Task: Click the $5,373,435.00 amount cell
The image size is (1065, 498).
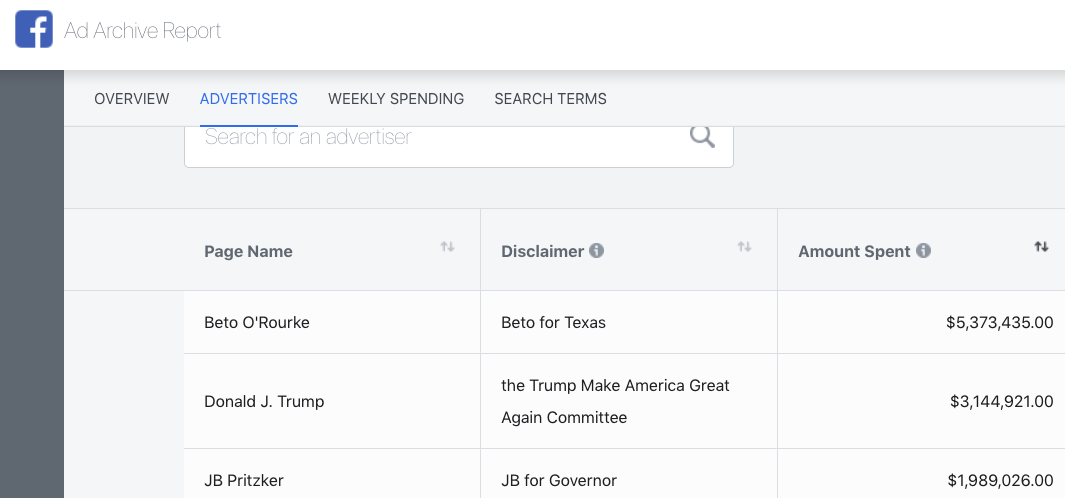Action: click(x=999, y=322)
